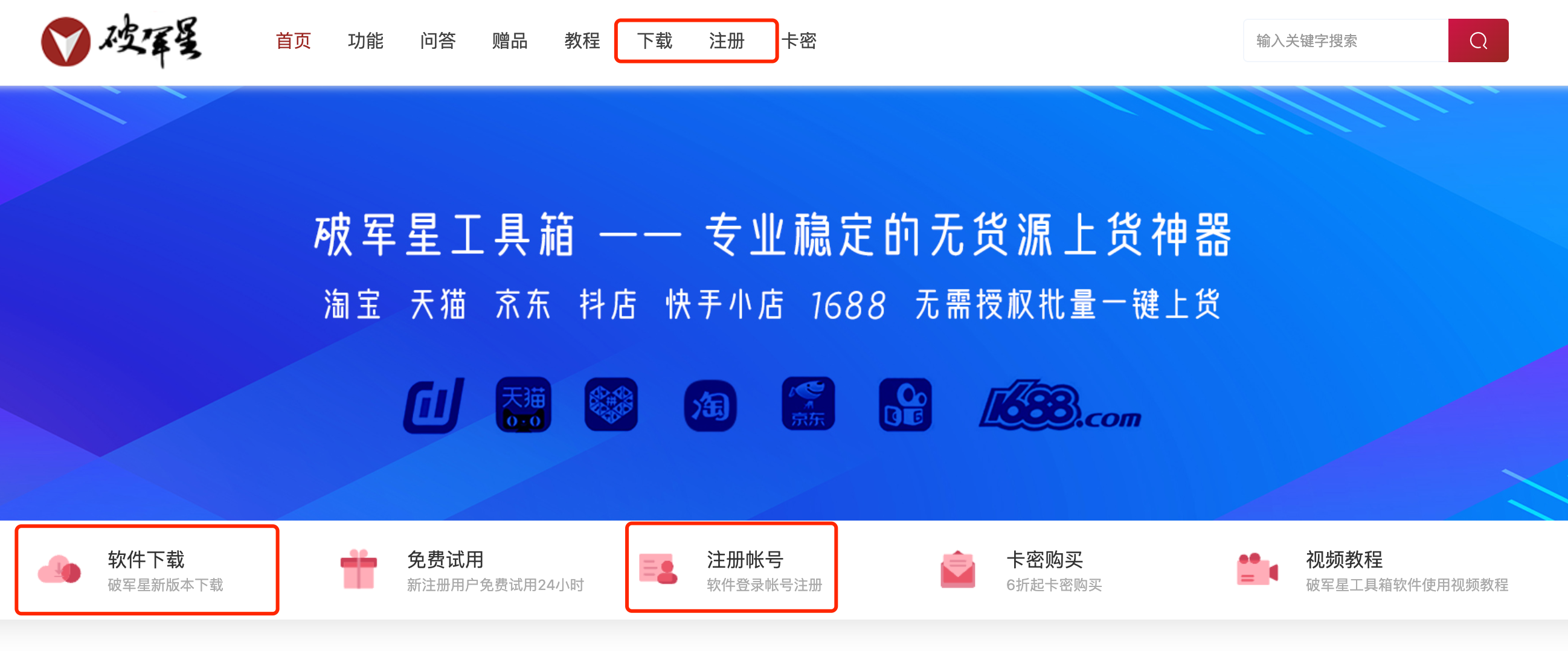Click the 视频教程 link text
This screenshot has width=1568, height=651.
[1344, 559]
